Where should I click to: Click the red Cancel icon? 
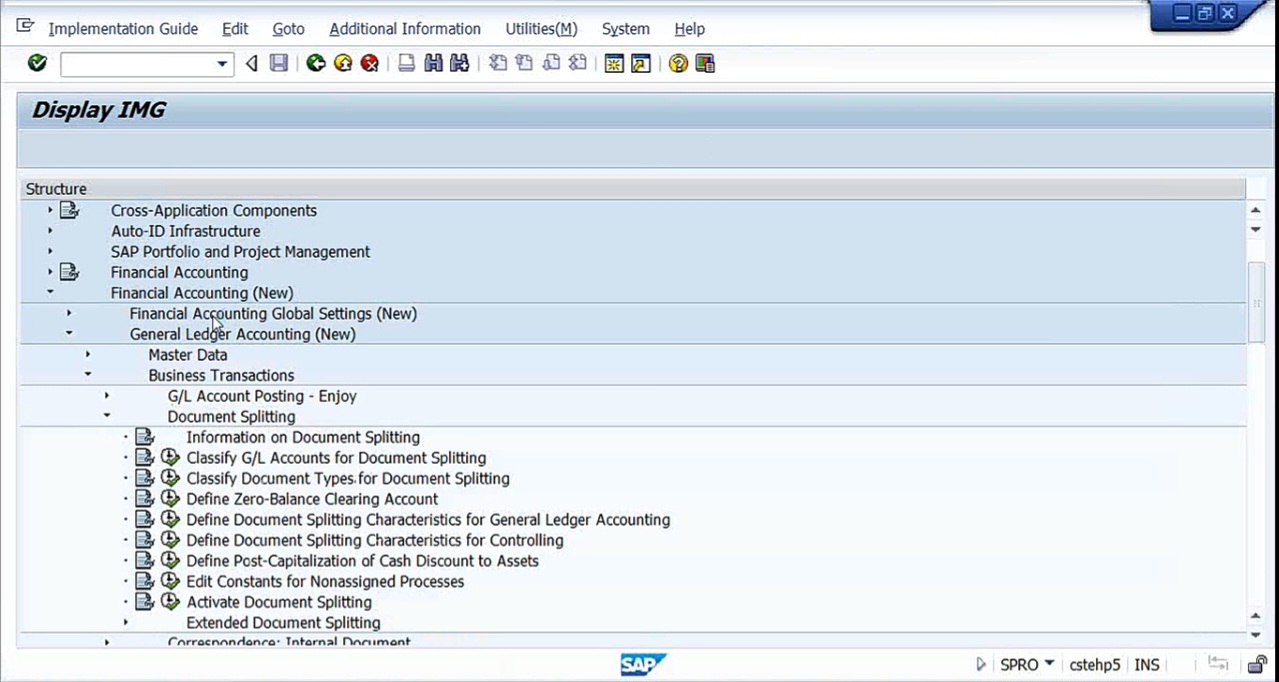(370, 63)
